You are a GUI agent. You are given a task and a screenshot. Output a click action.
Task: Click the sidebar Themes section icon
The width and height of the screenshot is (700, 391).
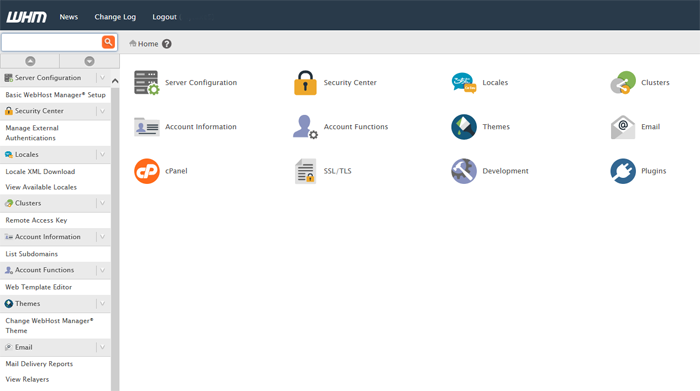click(x=8, y=304)
